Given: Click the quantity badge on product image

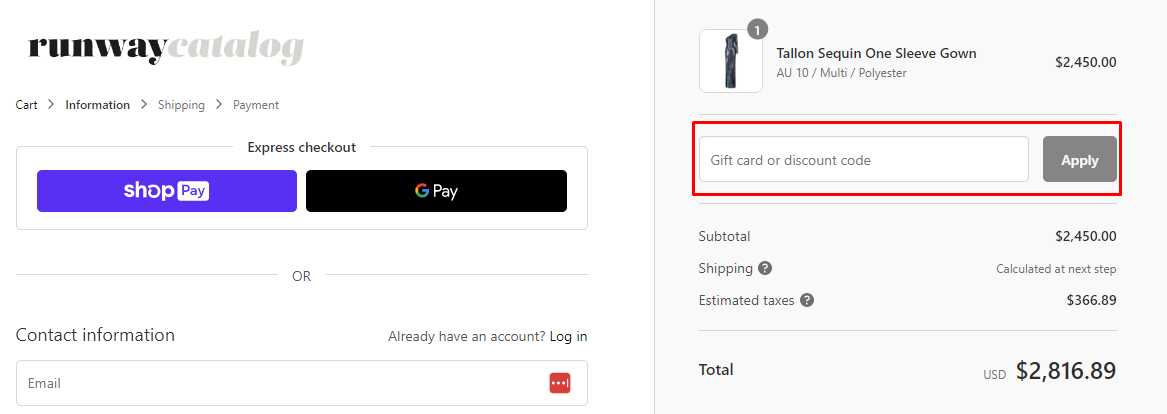Looking at the screenshot, I should (x=758, y=29).
